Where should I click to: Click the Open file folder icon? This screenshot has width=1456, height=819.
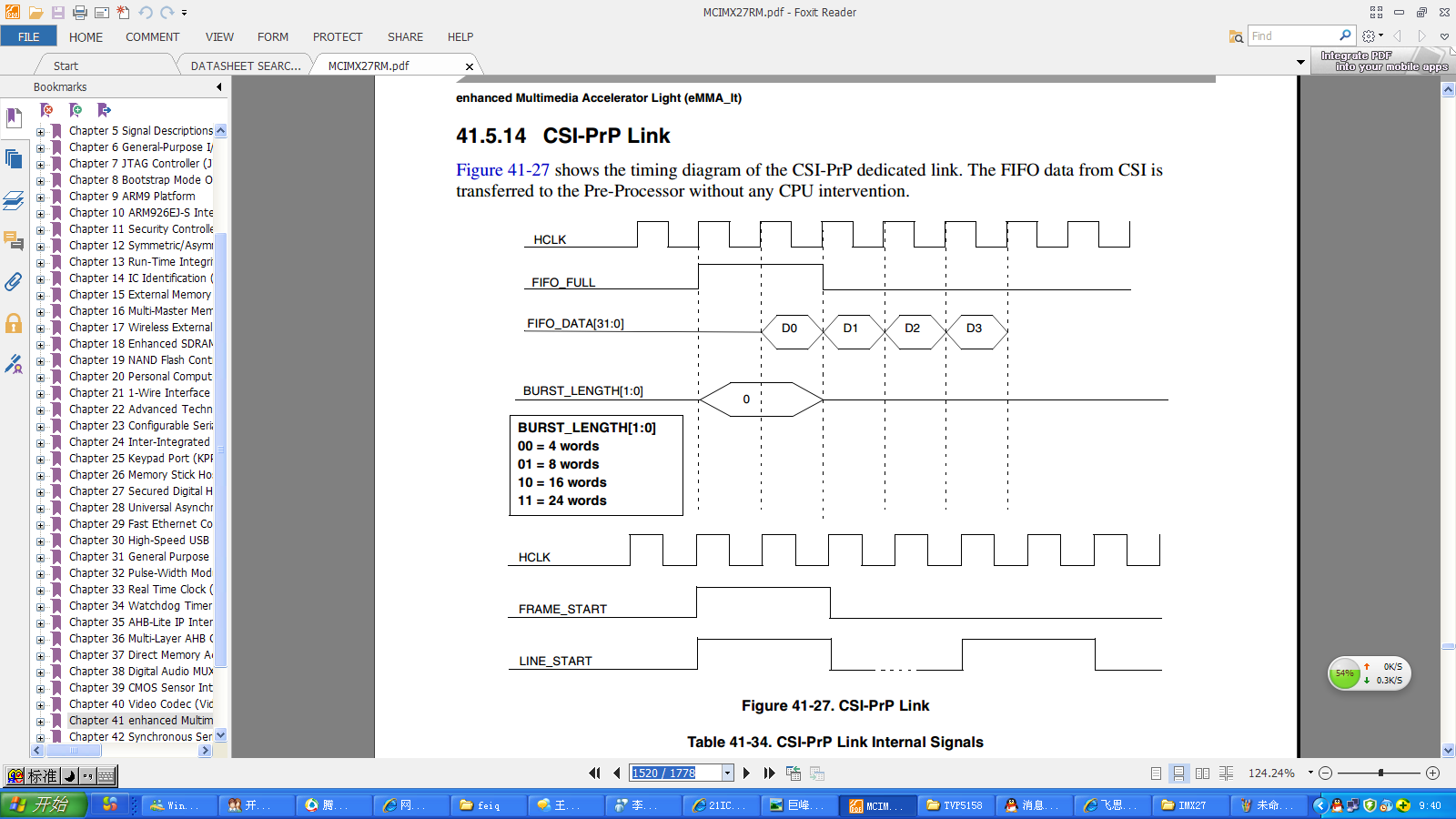tap(35, 13)
